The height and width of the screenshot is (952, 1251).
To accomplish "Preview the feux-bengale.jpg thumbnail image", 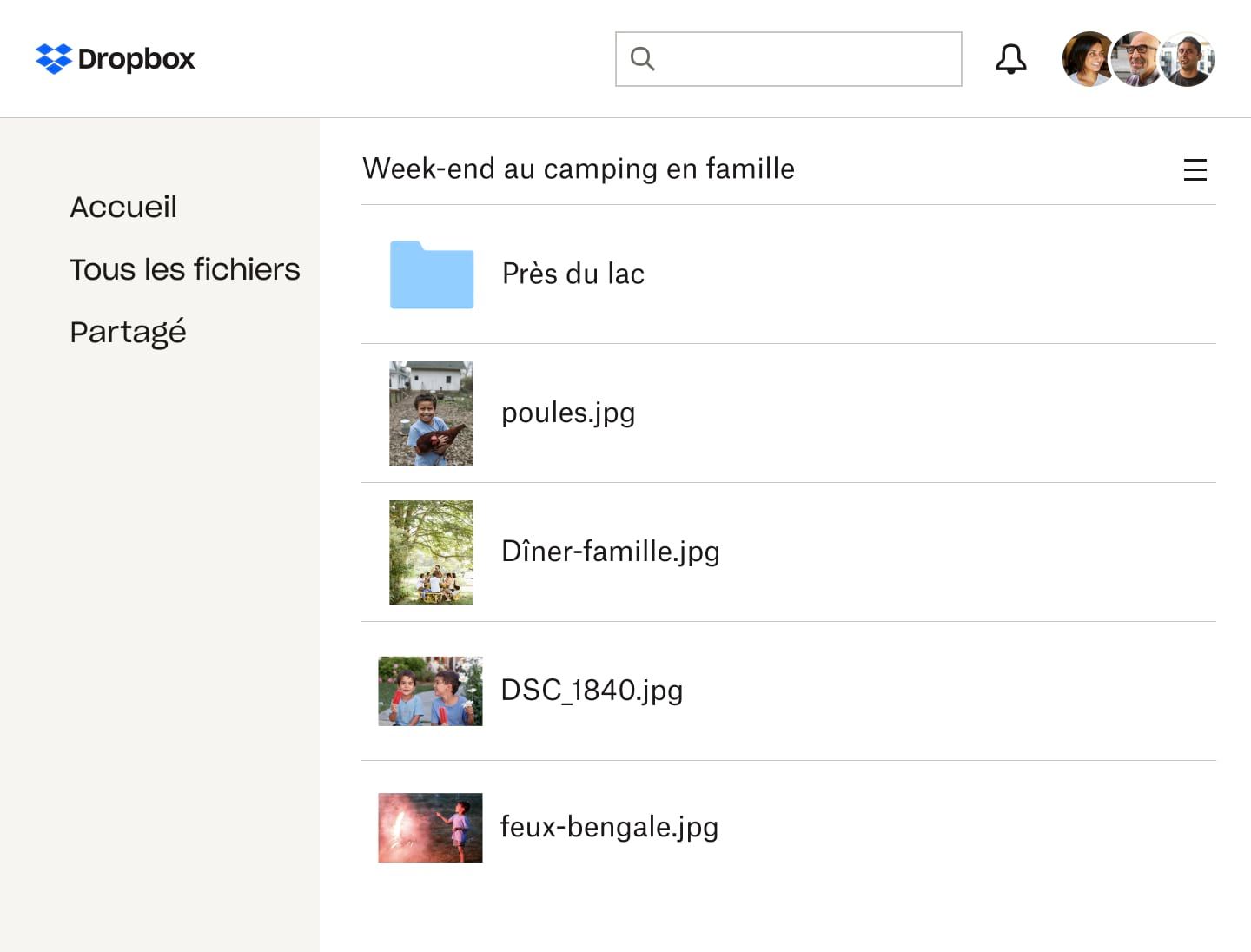I will coord(430,828).
